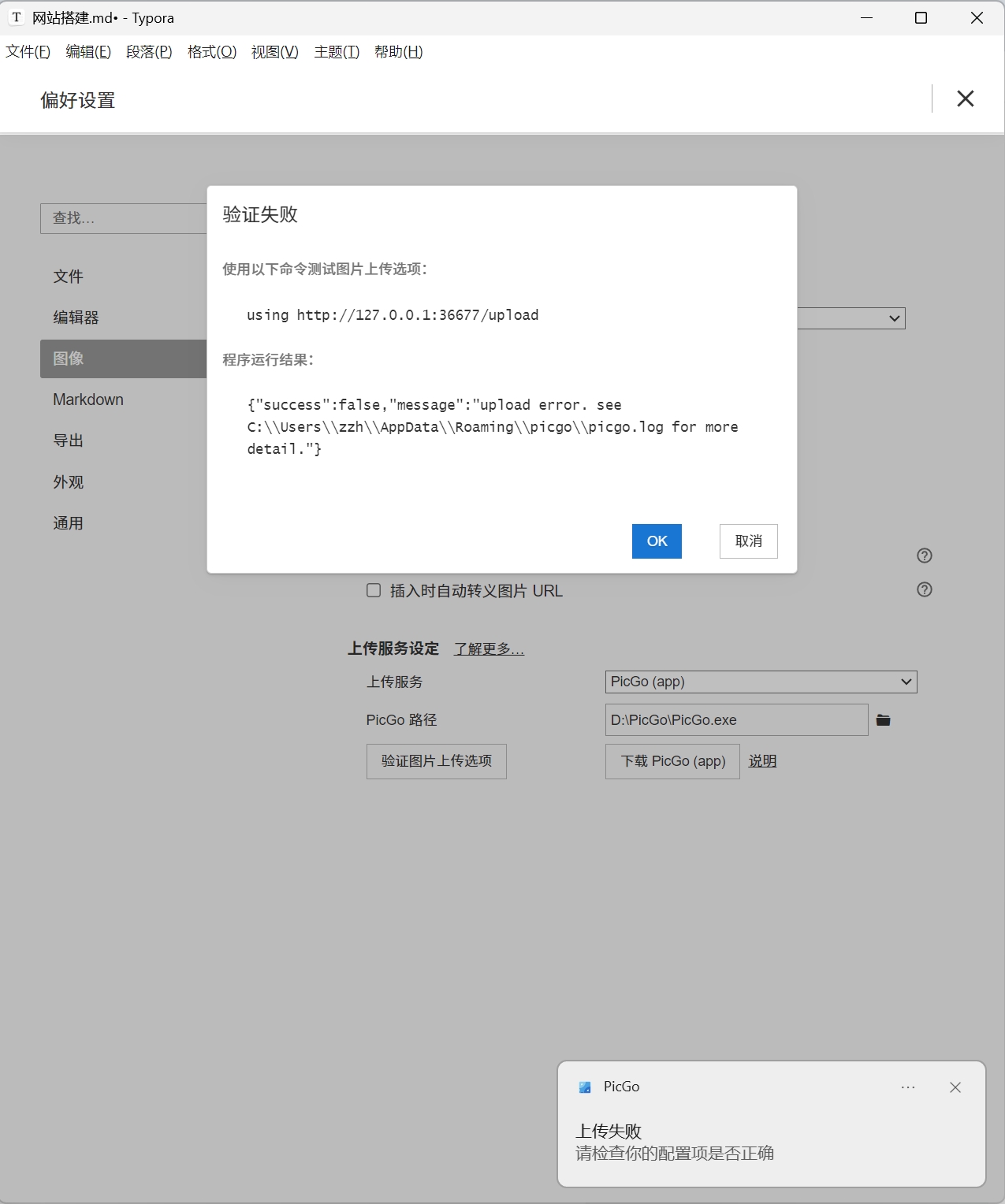Click the folder icon beside PicGo path

pos(883,720)
